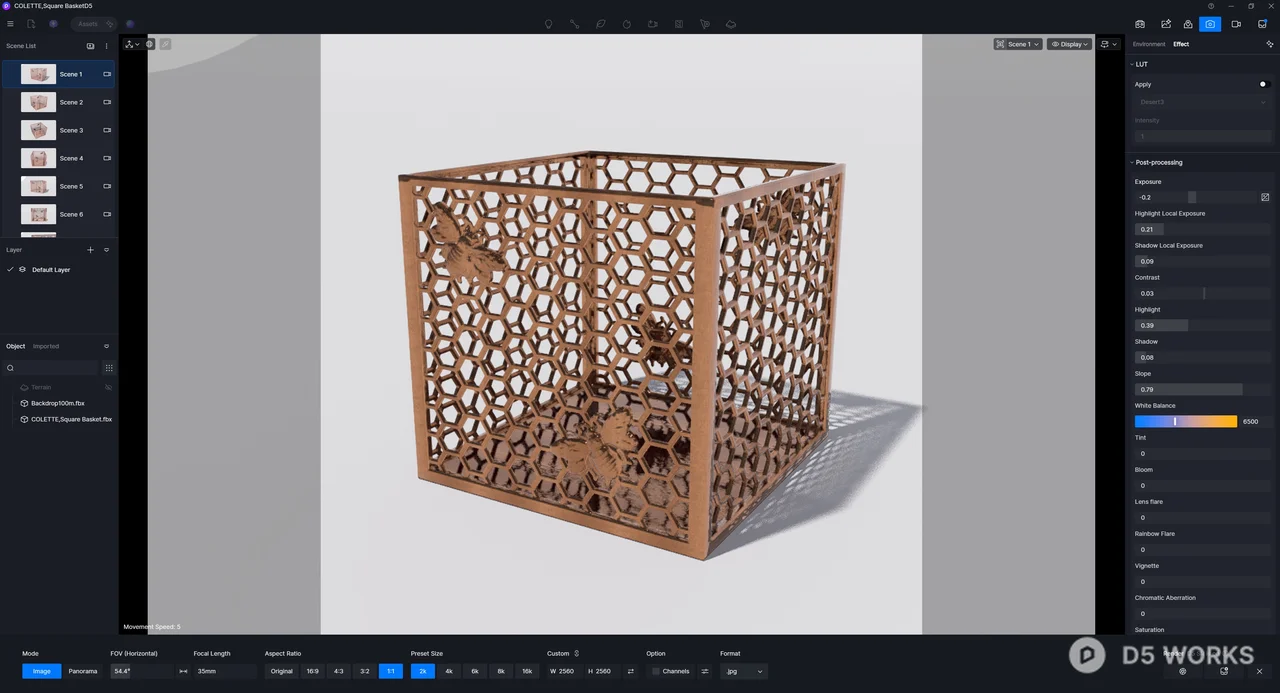Click the pin icon beside the Effect tab
The width and height of the screenshot is (1280, 693).
pyautogui.click(x=1270, y=44)
